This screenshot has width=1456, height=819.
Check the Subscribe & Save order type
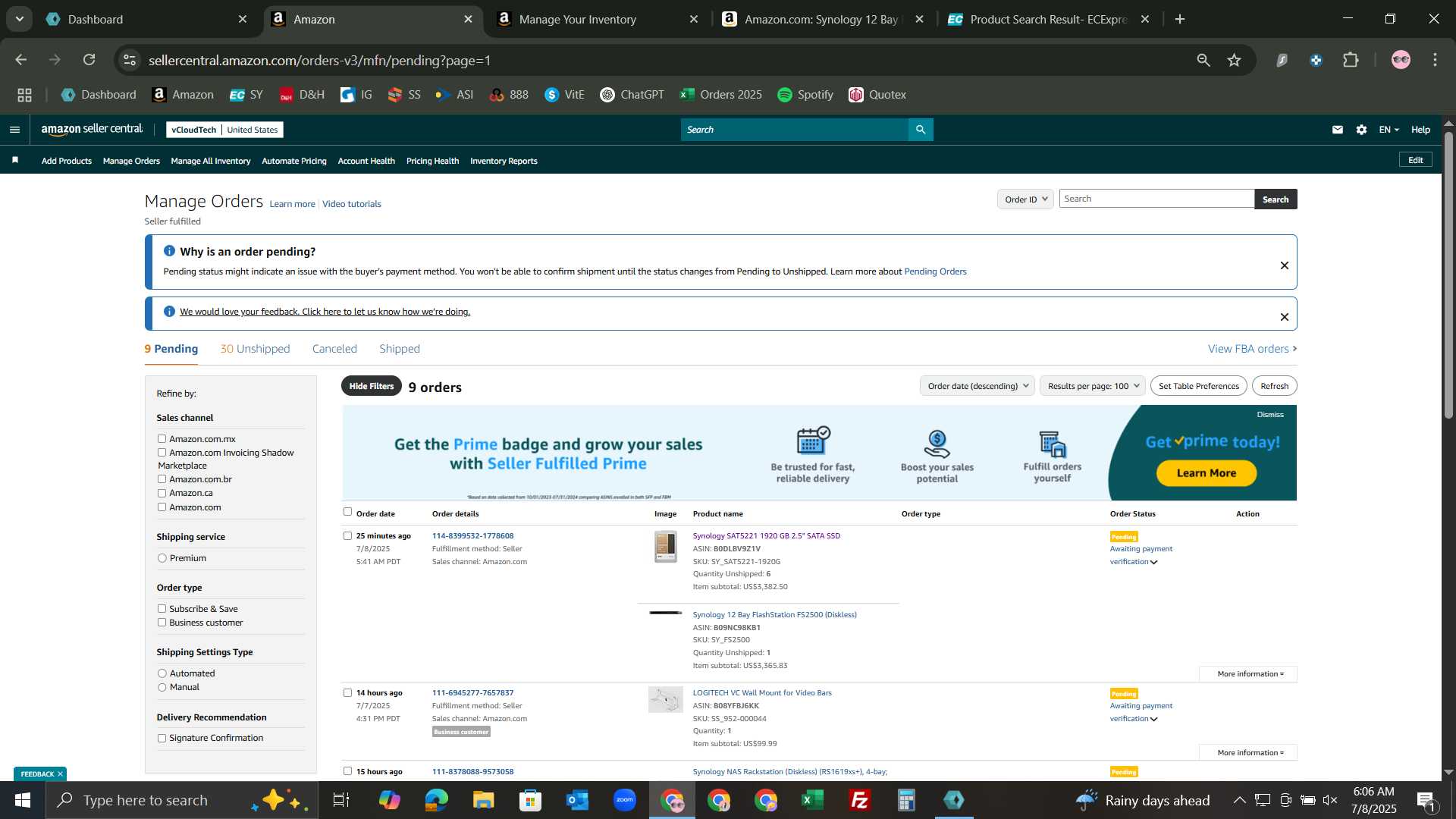(162, 608)
